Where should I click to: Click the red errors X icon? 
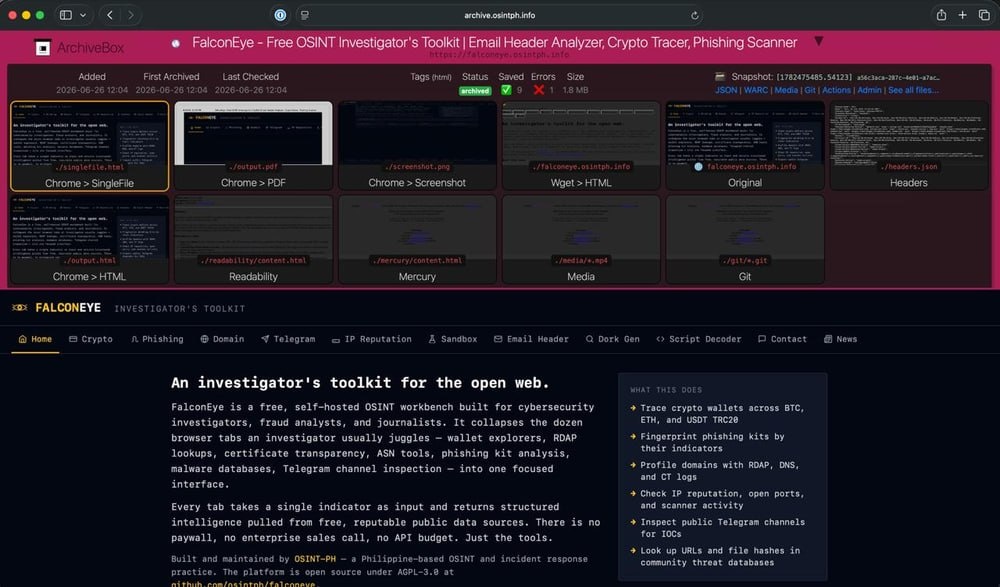[539, 90]
